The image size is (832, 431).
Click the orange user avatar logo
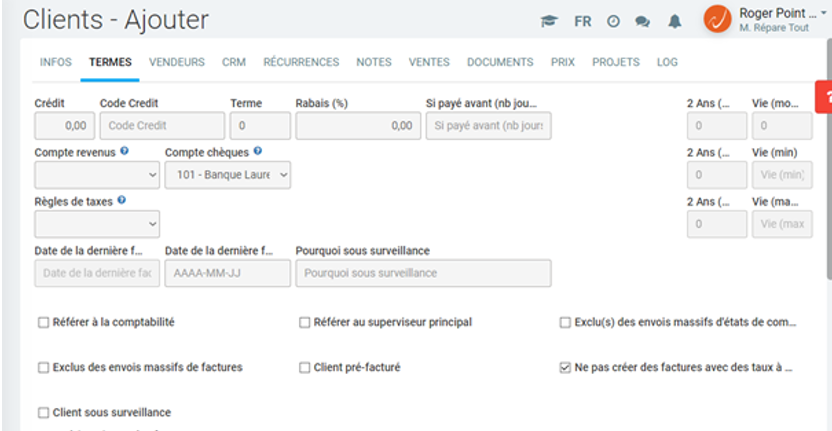[717, 19]
